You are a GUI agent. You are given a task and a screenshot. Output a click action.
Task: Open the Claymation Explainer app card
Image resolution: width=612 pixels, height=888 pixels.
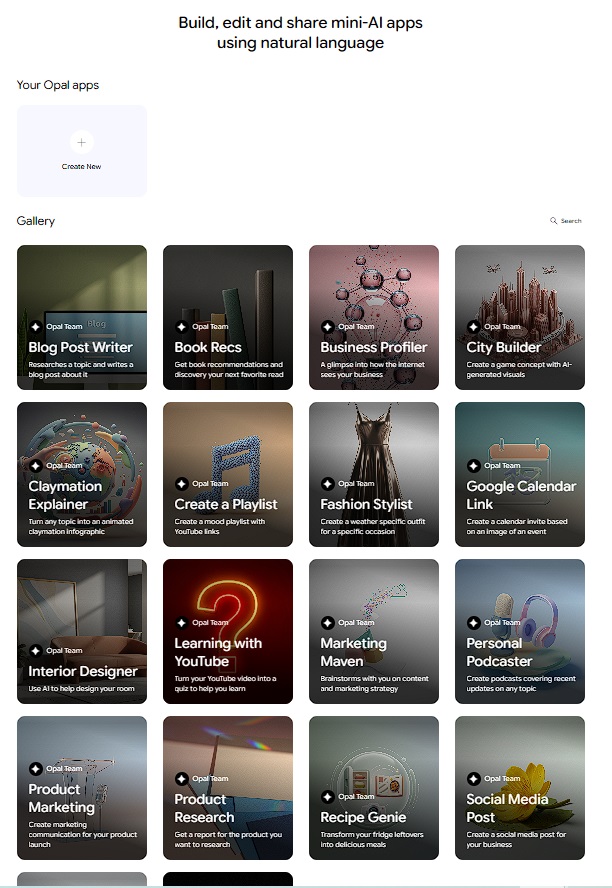pos(82,474)
